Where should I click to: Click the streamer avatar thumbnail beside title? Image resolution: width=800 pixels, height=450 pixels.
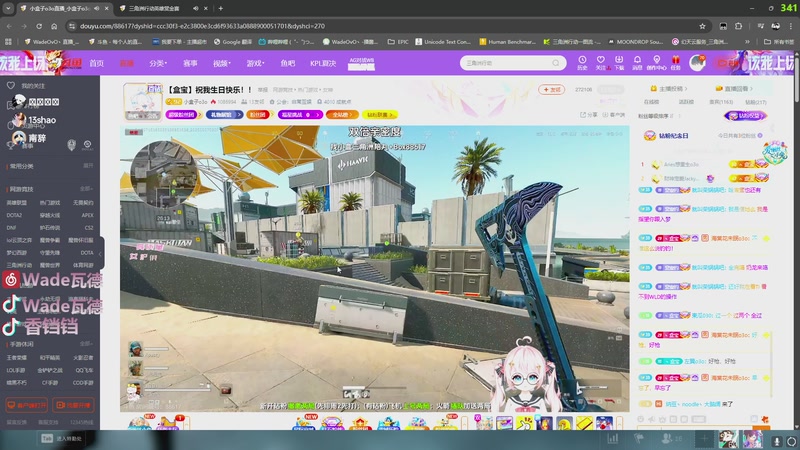[143, 102]
